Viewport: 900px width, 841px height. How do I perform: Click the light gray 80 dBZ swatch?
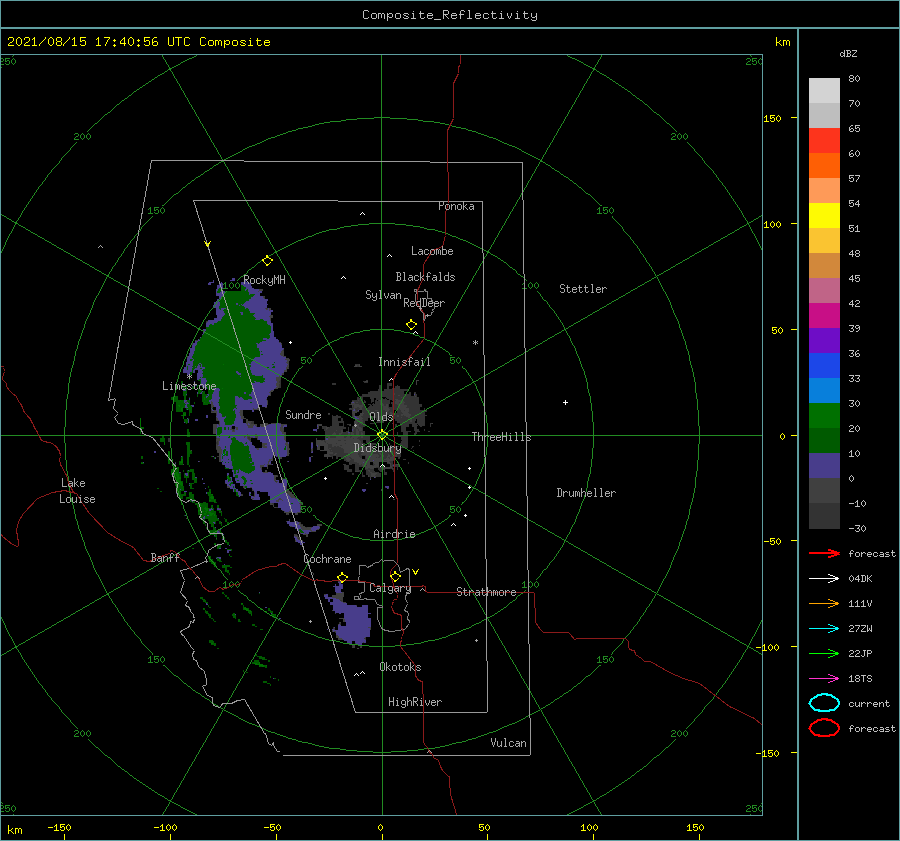click(x=824, y=90)
